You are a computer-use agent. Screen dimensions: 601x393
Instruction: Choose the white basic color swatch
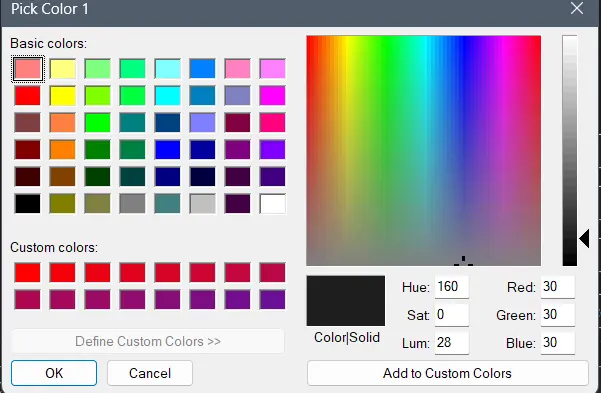[x=273, y=204]
